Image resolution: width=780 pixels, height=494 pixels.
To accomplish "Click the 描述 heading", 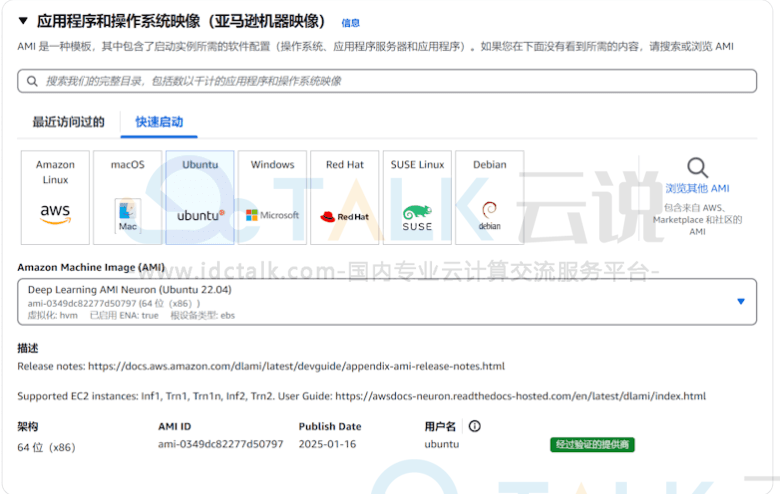I will click(28, 348).
